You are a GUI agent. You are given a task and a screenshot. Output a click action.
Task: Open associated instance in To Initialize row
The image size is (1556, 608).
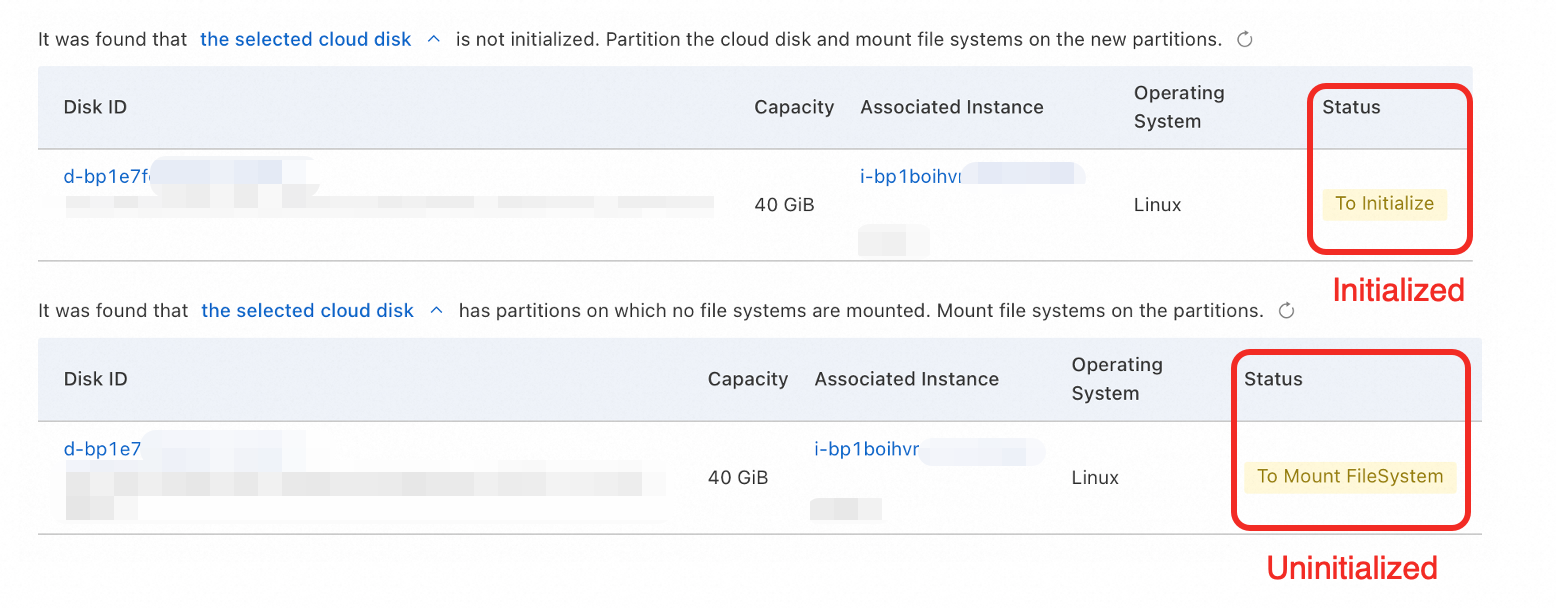(910, 177)
